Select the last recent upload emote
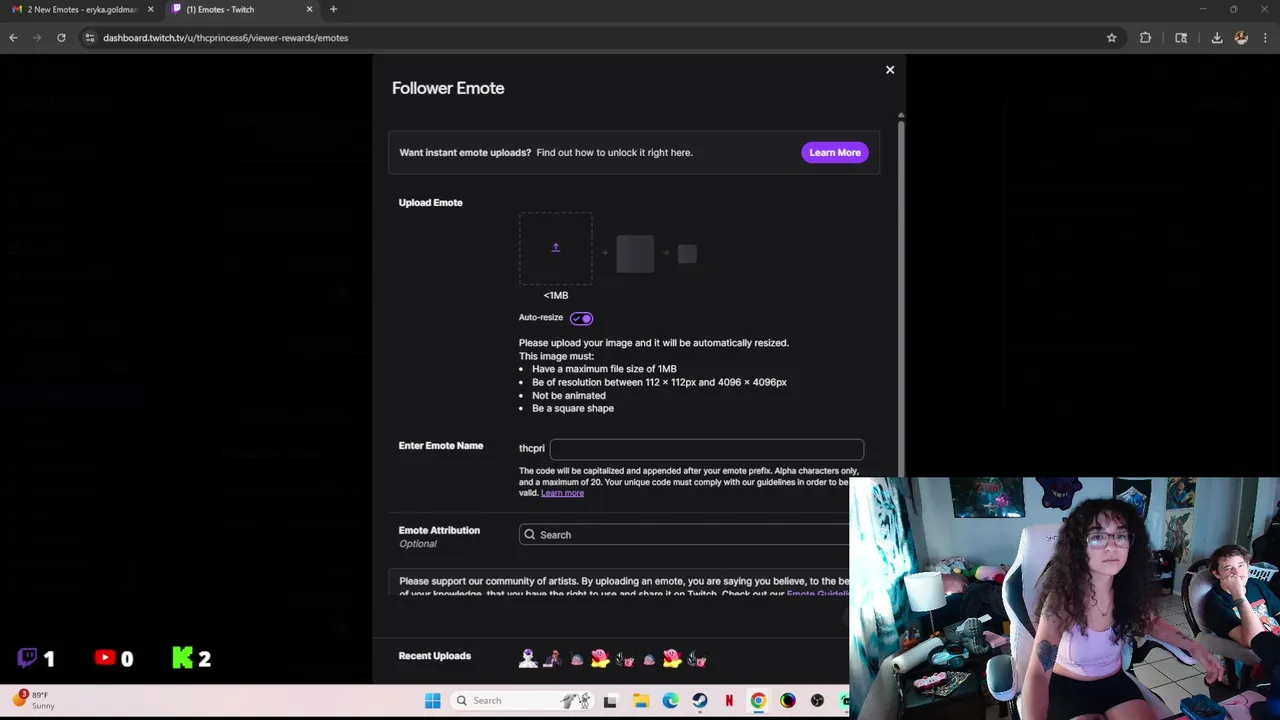 pos(696,658)
